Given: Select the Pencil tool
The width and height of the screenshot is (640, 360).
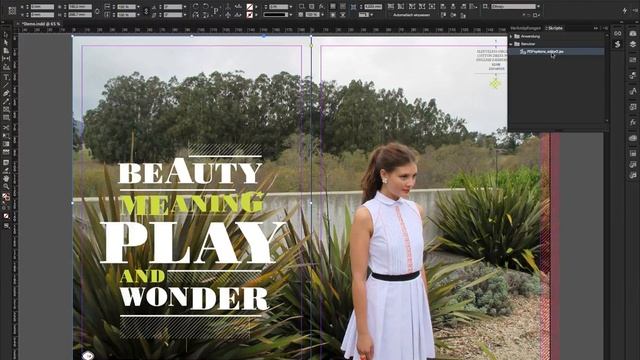Looking at the screenshot, I should click(6, 102).
